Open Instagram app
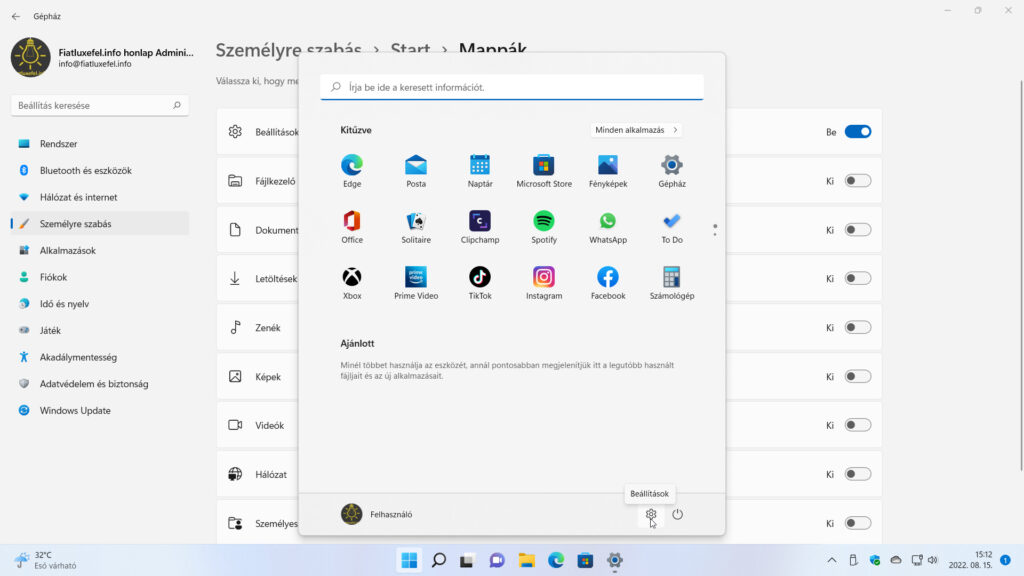1024x576 pixels. [543, 283]
